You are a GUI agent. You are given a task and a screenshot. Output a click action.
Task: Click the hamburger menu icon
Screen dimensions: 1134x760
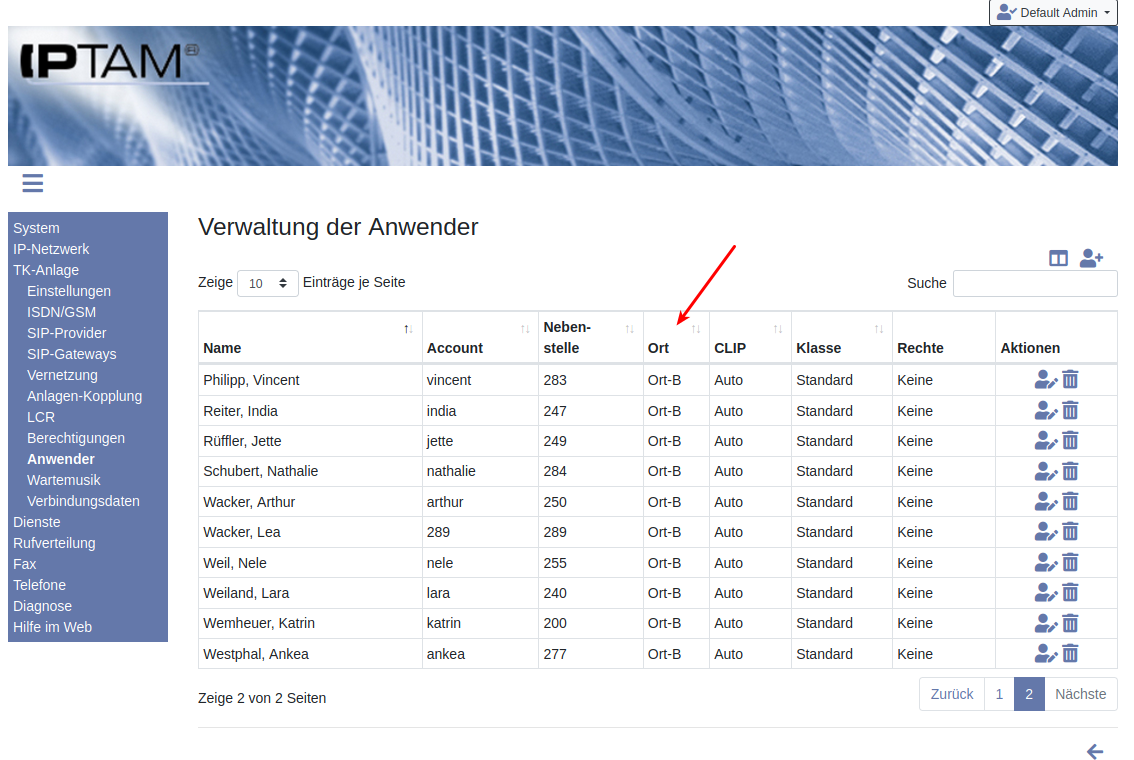click(32, 183)
